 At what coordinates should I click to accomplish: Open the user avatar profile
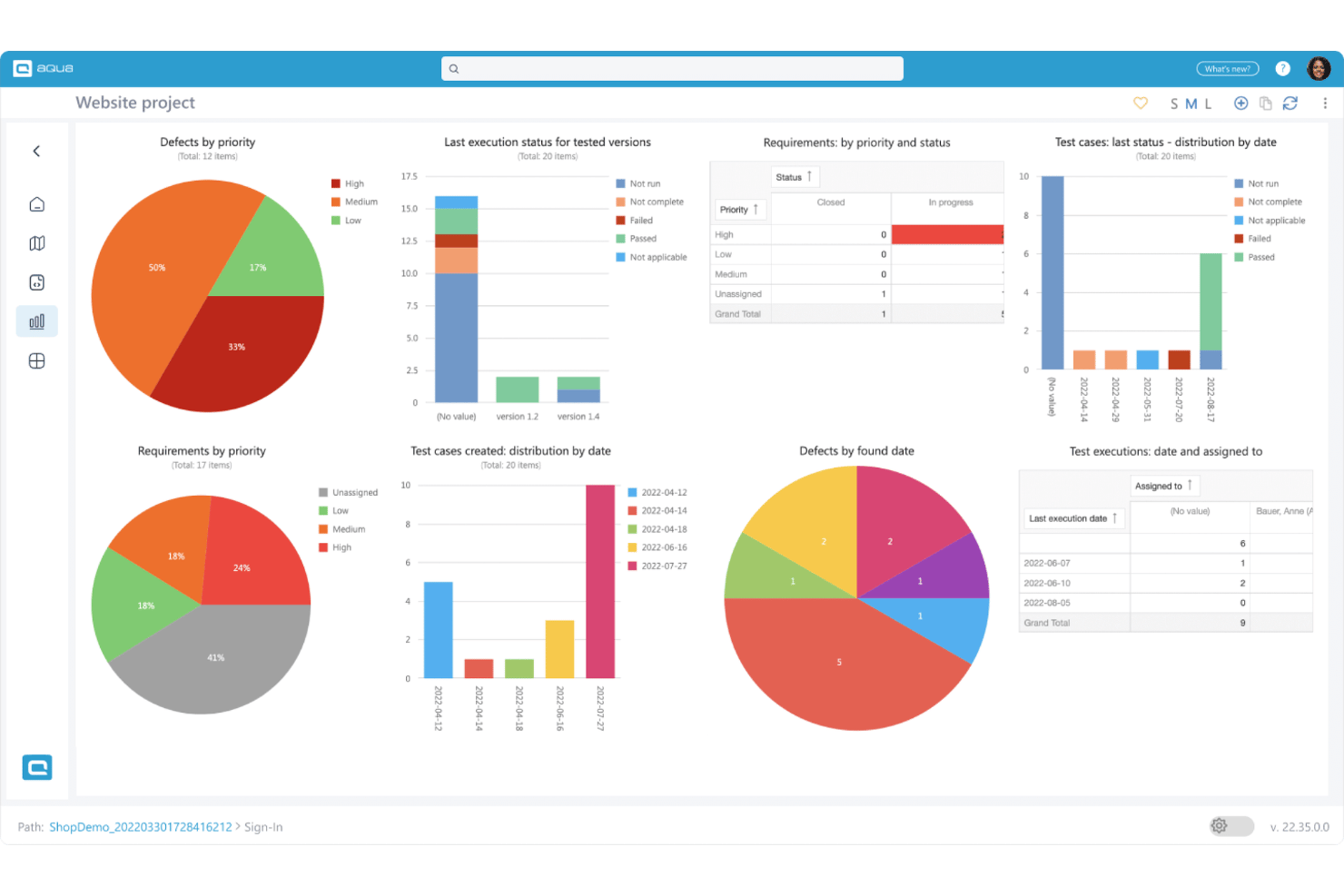pyautogui.click(x=1319, y=68)
